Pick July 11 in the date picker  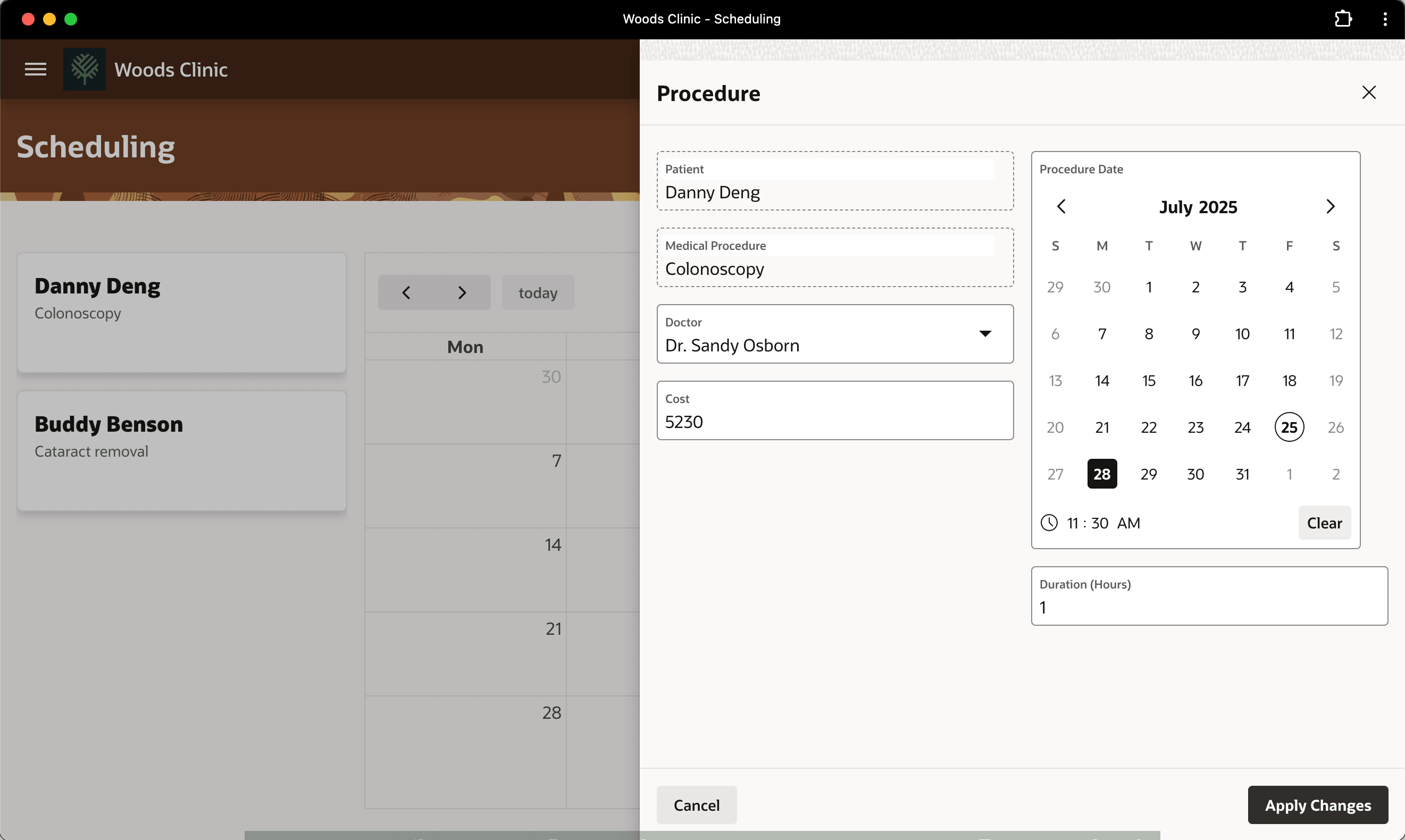point(1289,334)
